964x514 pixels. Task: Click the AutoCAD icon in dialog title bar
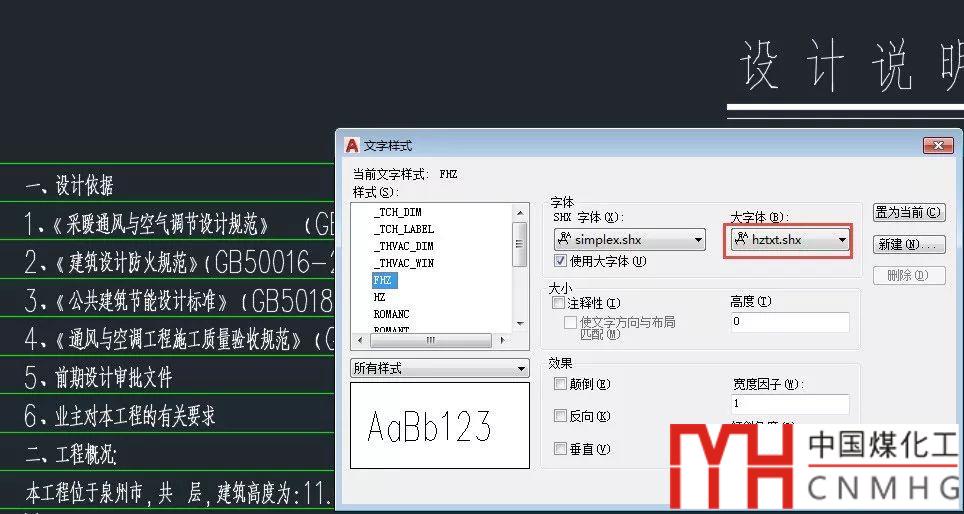[351, 146]
